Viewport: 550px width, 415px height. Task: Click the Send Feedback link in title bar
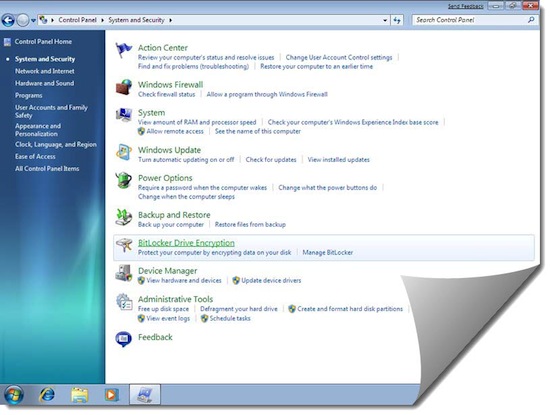pos(465,6)
